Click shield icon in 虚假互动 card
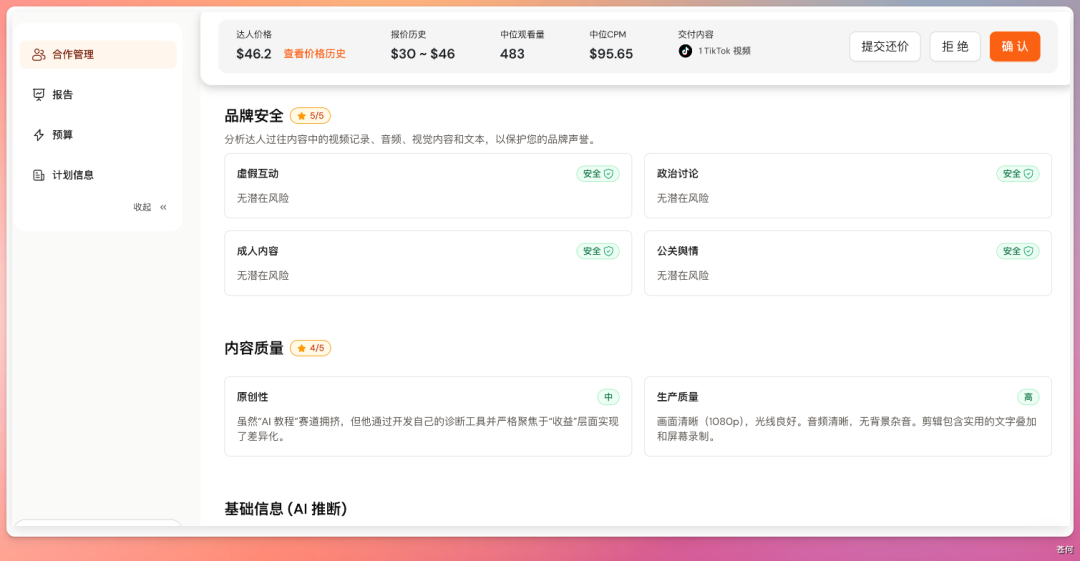1080x561 pixels. click(x=609, y=174)
